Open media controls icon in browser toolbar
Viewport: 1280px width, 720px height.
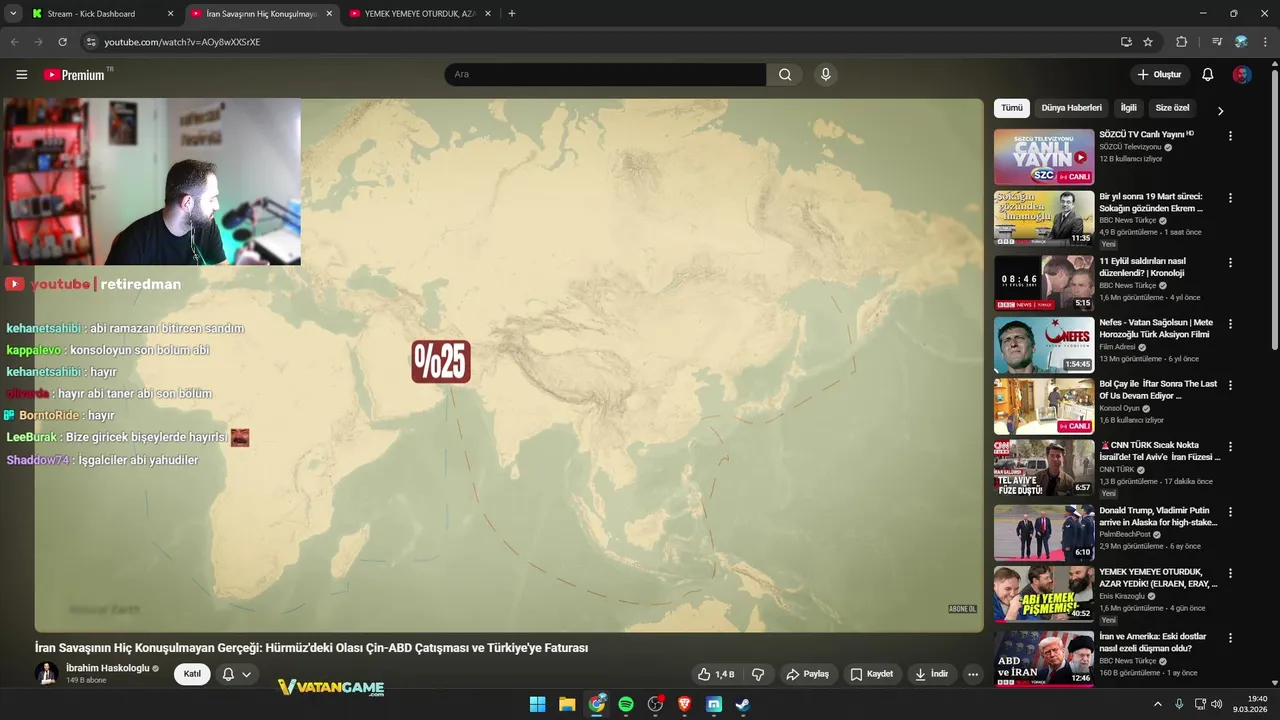(1217, 42)
